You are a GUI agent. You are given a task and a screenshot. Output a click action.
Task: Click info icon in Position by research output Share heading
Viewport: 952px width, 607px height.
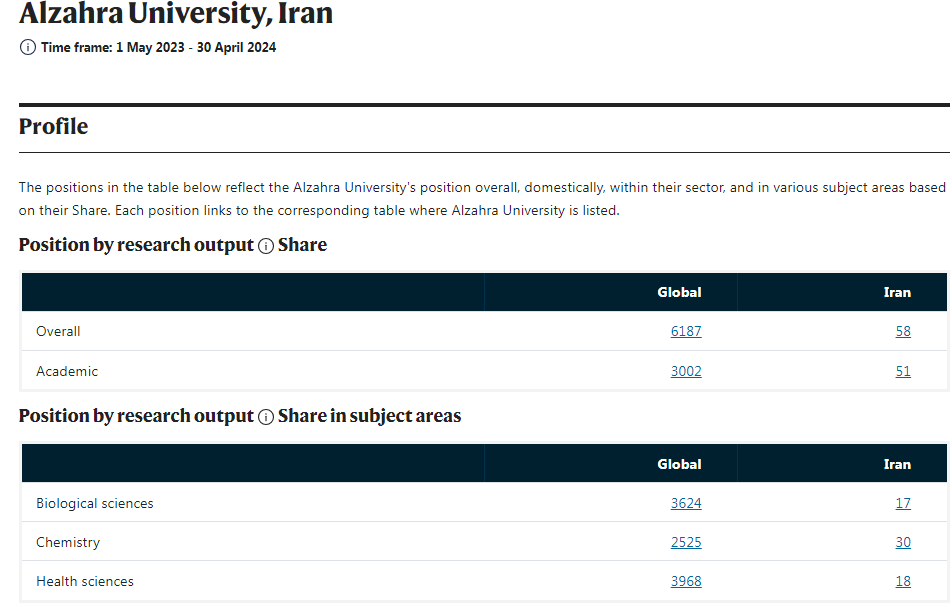pyautogui.click(x=266, y=246)
